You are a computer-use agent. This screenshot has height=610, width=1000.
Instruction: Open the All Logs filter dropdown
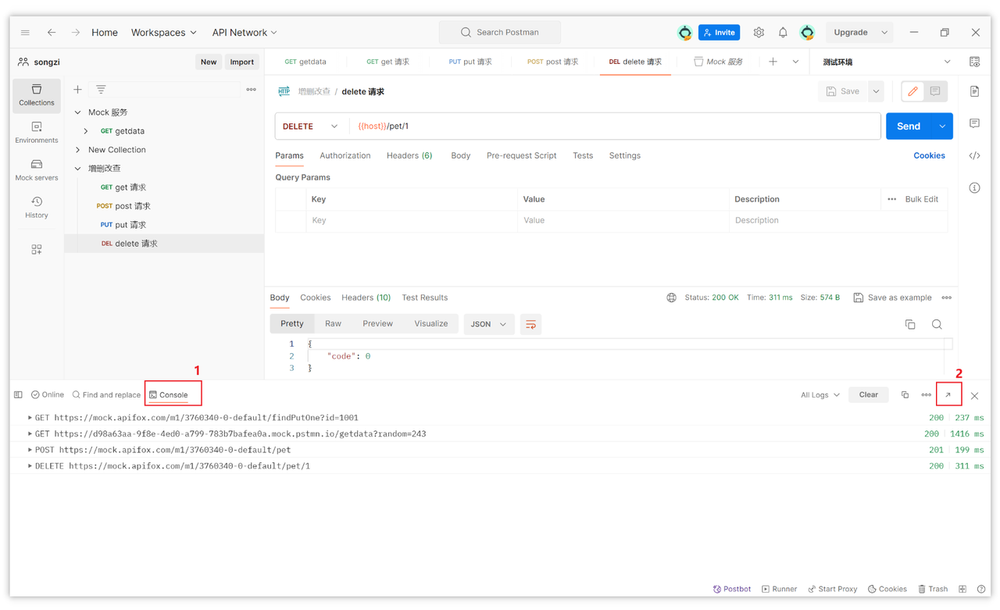pyautogui.click(x=820, y=395)
